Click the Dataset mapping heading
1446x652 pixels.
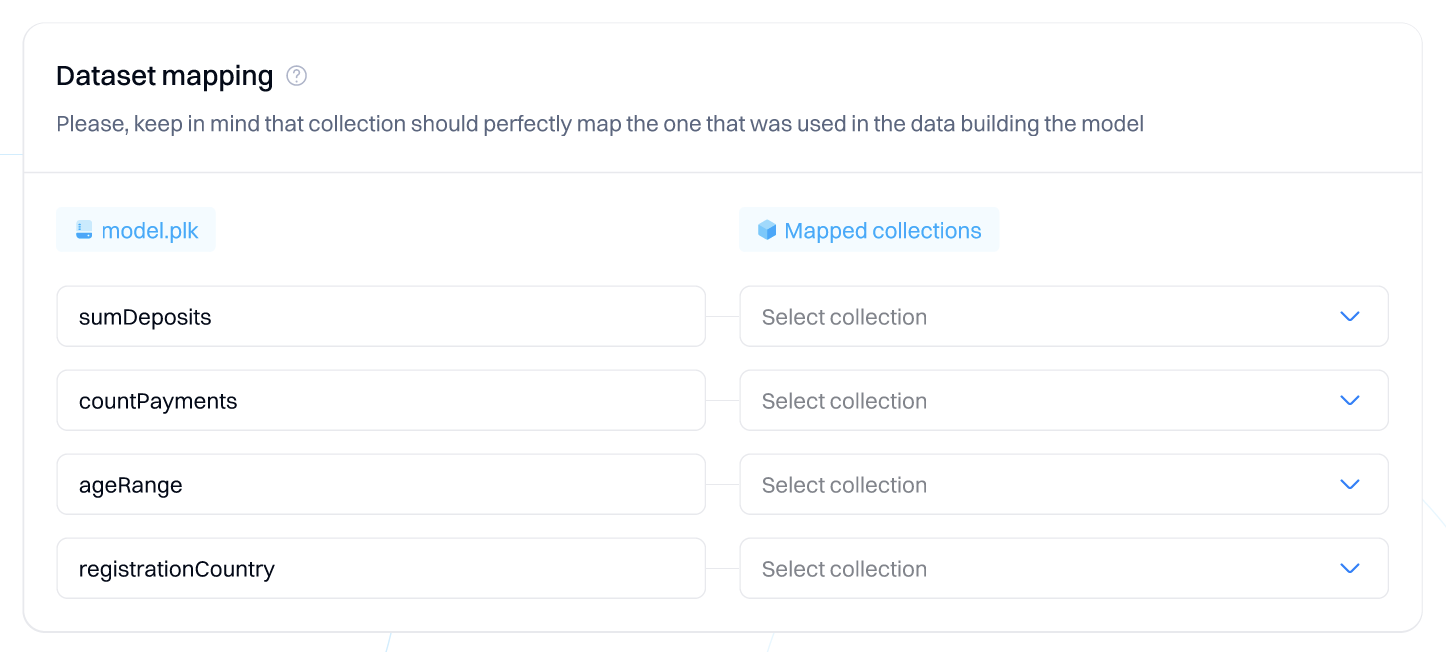point(165,76)
